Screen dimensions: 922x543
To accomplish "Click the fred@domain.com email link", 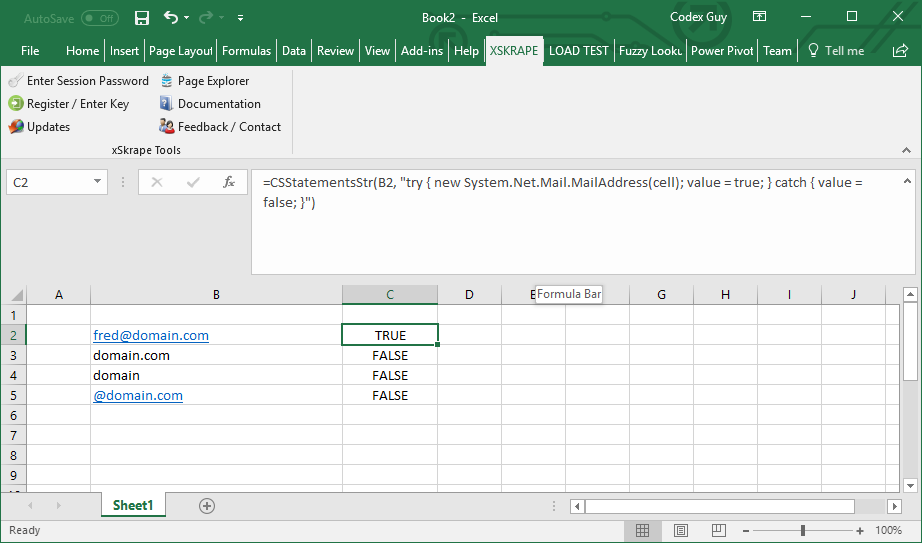I will tap(151, 335).
